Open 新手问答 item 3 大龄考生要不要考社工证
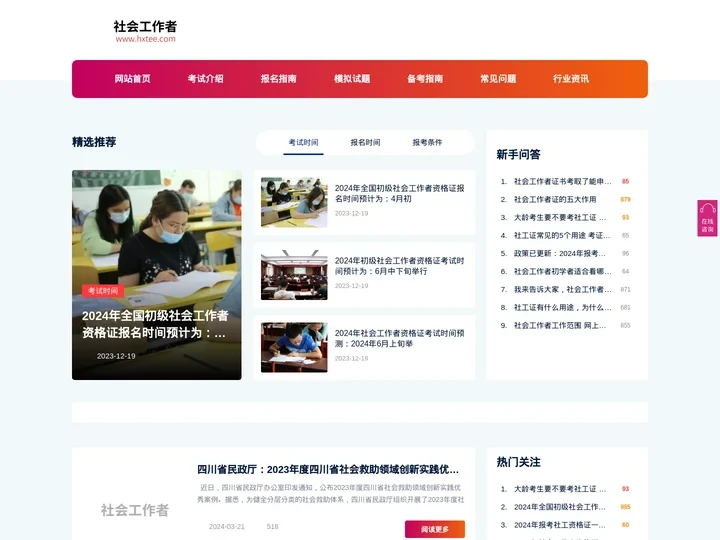This screenshot has width=720, height=540. [x=560, y=217]
